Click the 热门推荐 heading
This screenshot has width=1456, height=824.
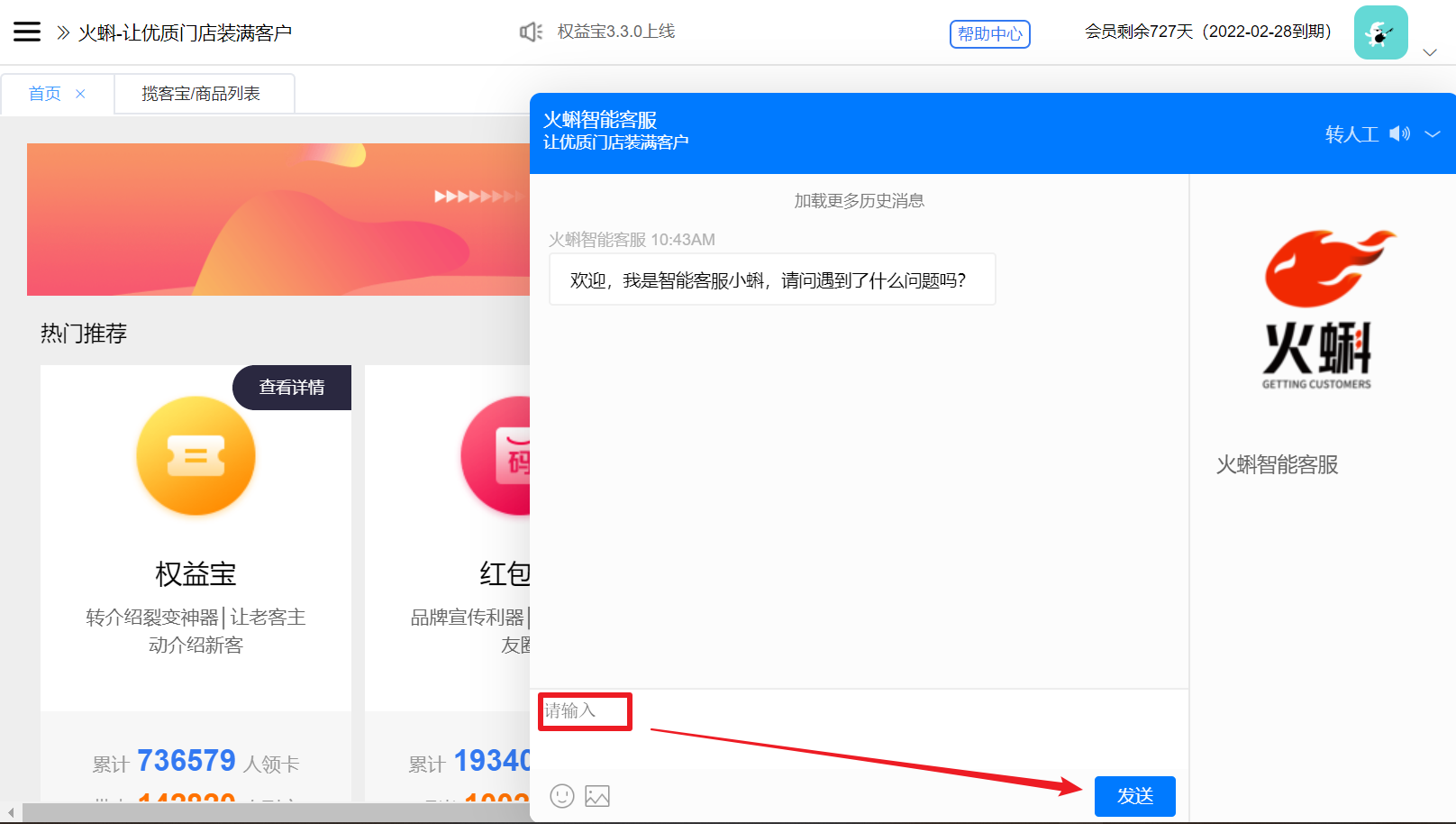click(x=84, y=334)
